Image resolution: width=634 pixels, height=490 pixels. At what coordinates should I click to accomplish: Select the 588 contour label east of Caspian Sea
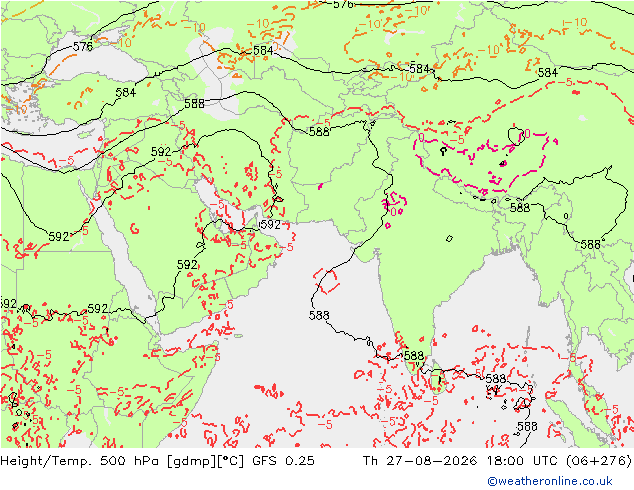point(194,104)
